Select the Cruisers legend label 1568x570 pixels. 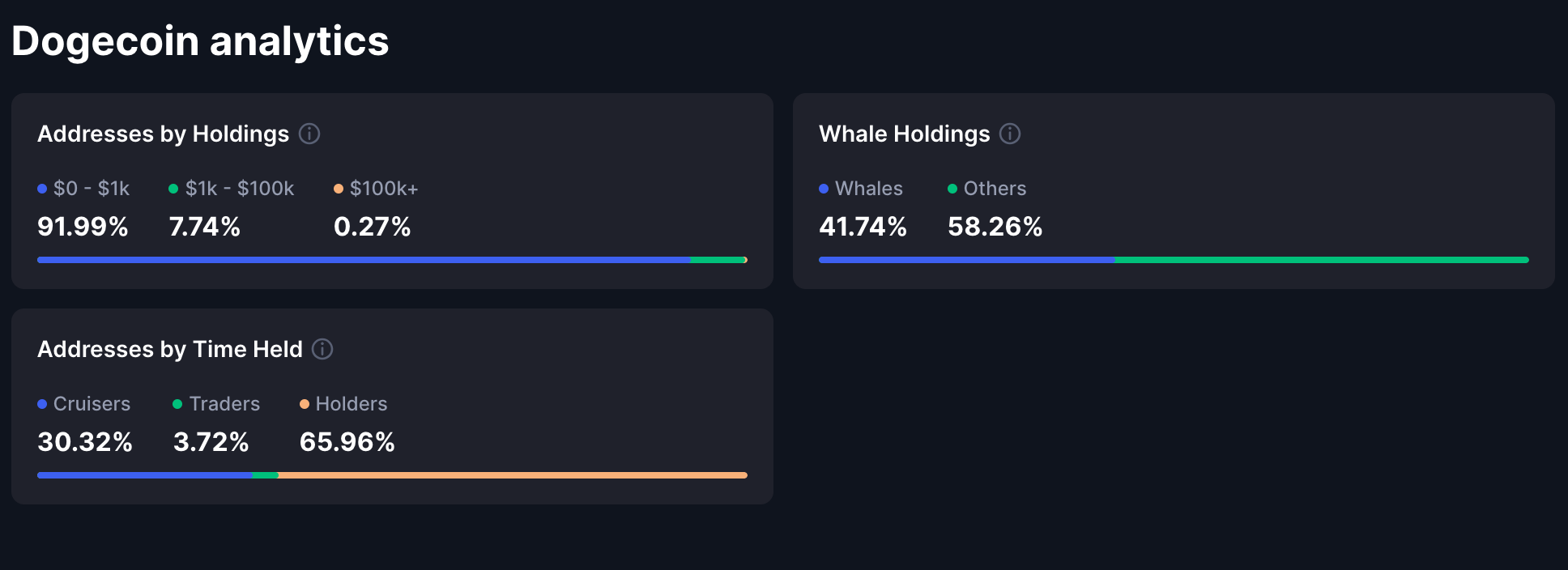click(x=92, y=404)
